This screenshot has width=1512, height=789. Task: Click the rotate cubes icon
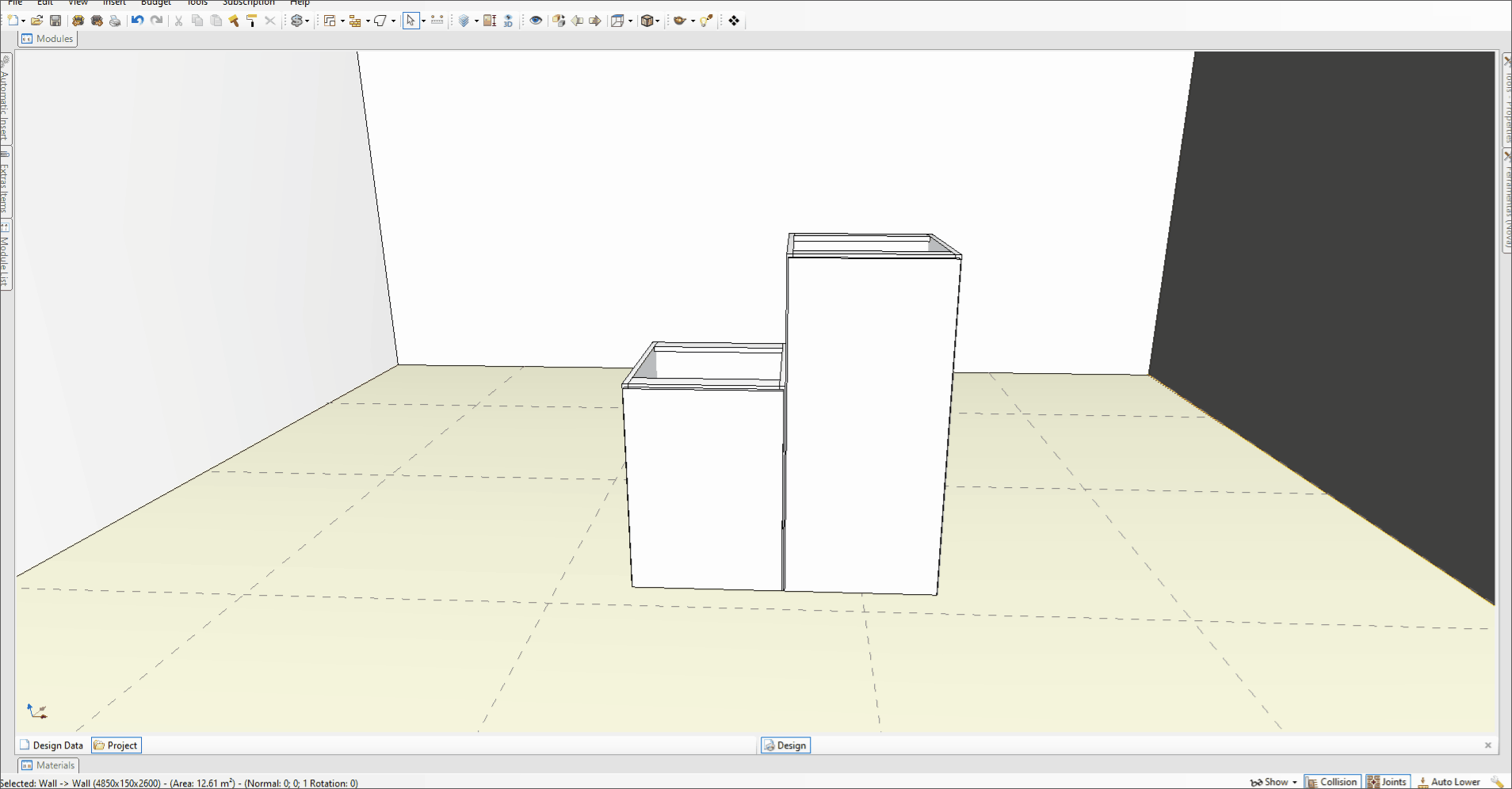(559, 21)
